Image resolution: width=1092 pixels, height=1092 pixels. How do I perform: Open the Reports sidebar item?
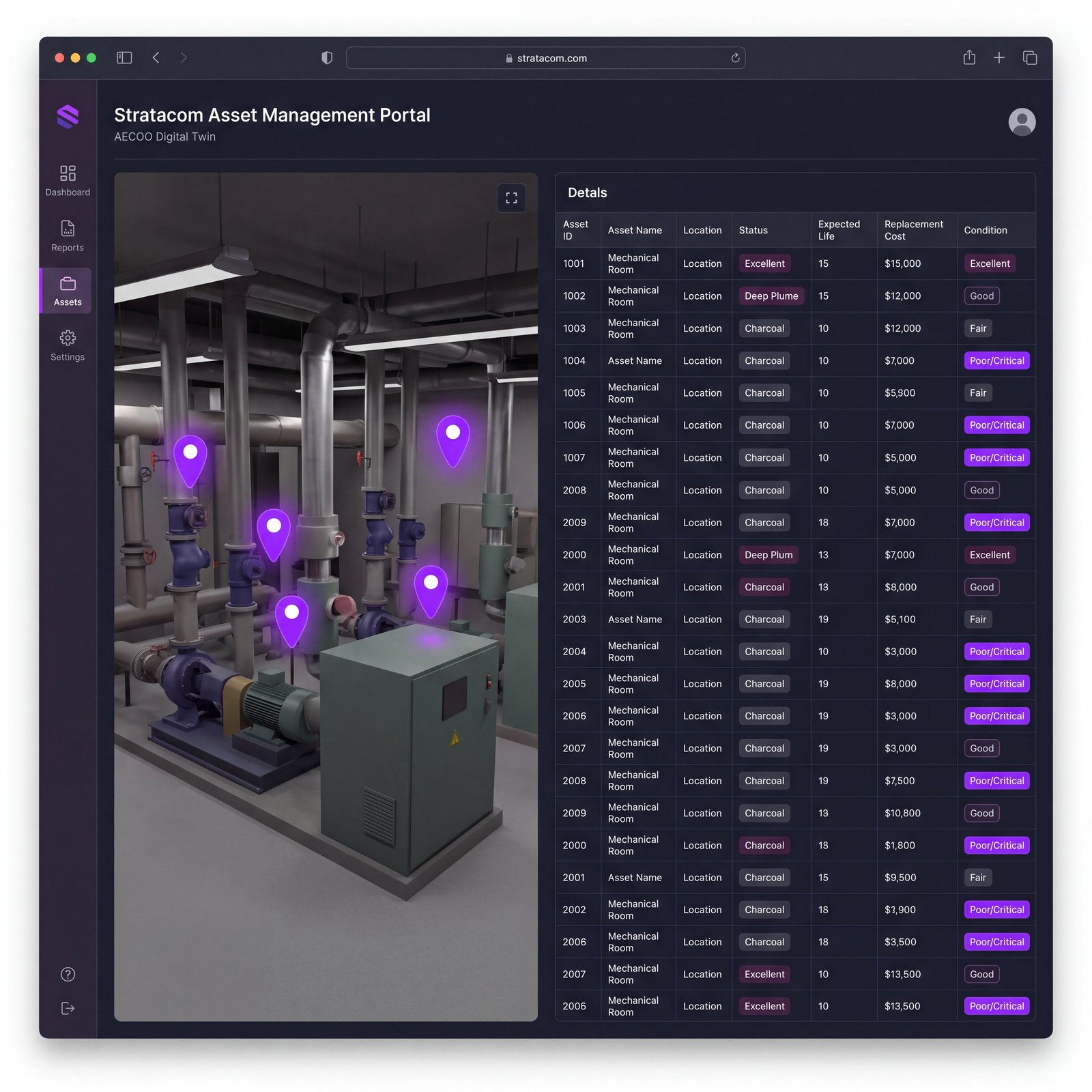point(68,235)
